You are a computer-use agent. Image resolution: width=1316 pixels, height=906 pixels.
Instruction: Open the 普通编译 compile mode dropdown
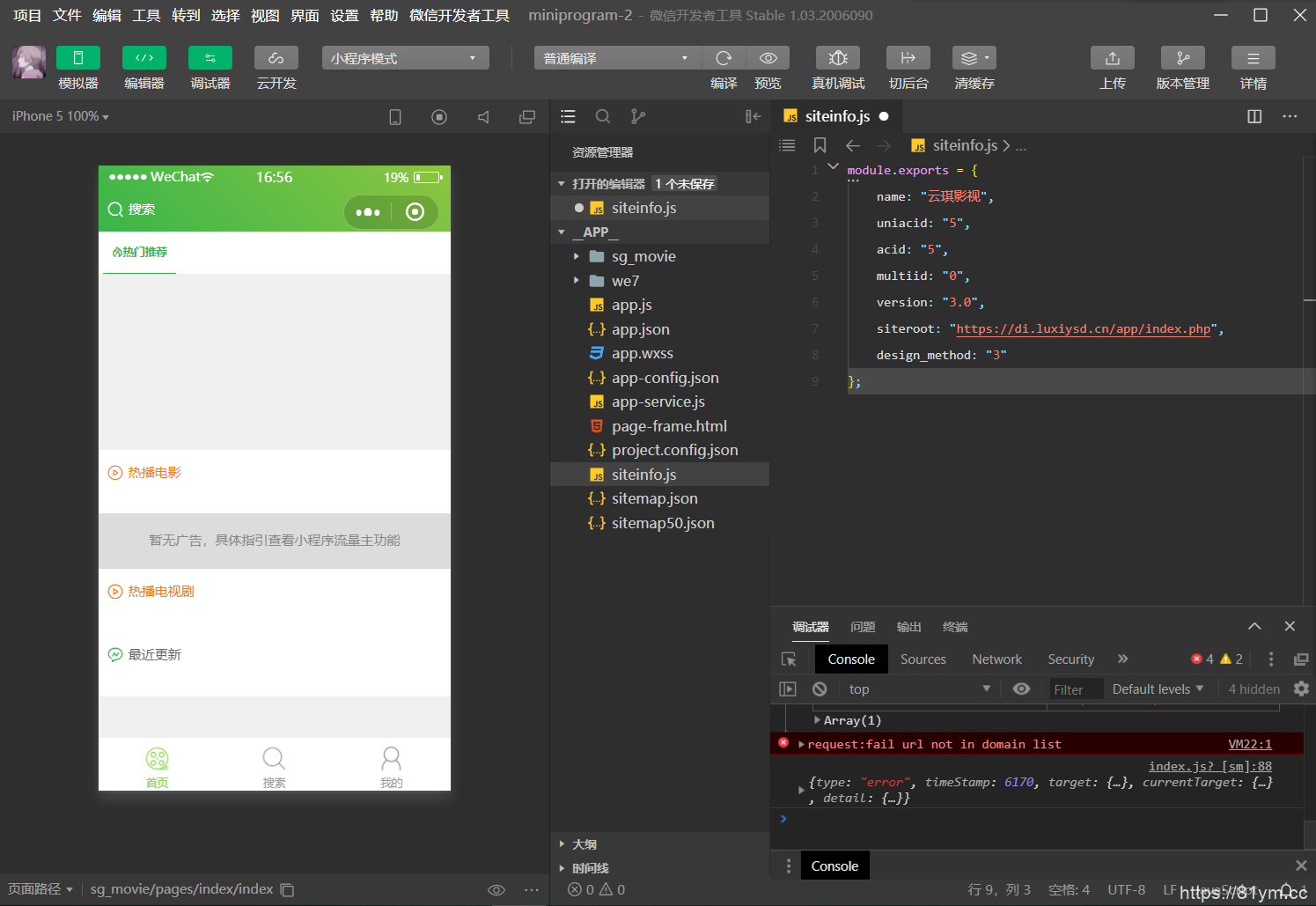[x=616, y=57]
